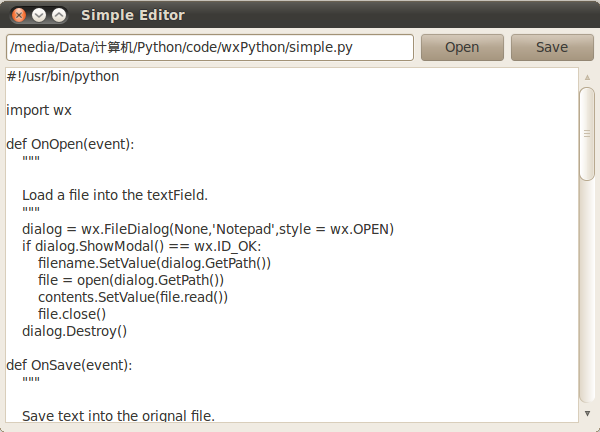Viewport: 600px width, 432px height.
Task: Click the 'def OnOpen(event):' line
Action: click(x=70, y=144)
